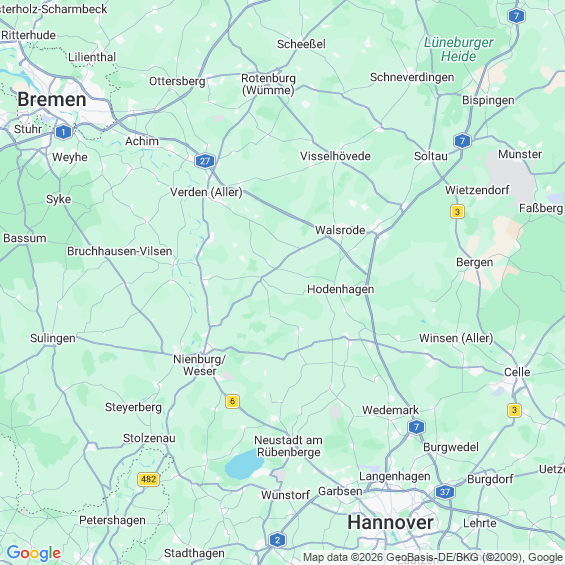Screen dimensions: 565x565
Task: Click the Celle town label
Action: [517, 372]
